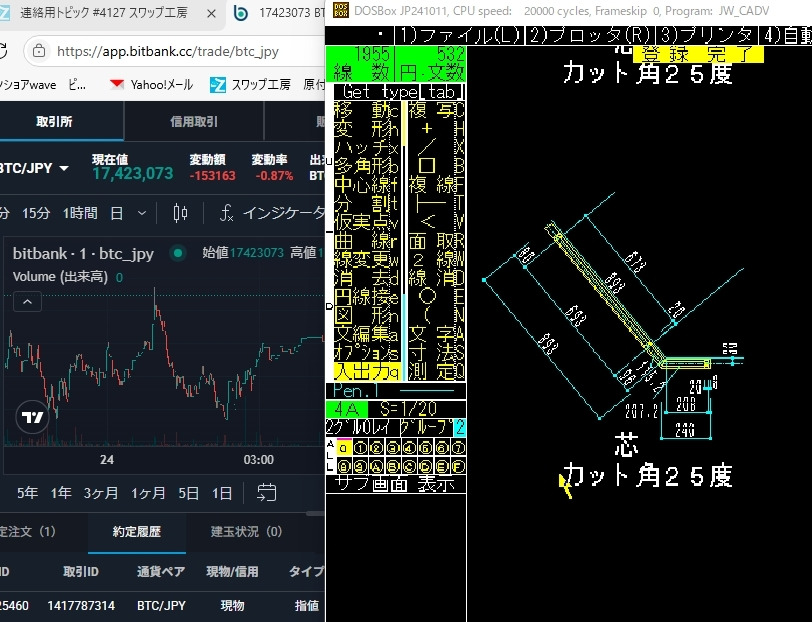The image size is (812, 622).
Task: Expand the BTC/JPY pair dropdown
Action: point(64,168)
